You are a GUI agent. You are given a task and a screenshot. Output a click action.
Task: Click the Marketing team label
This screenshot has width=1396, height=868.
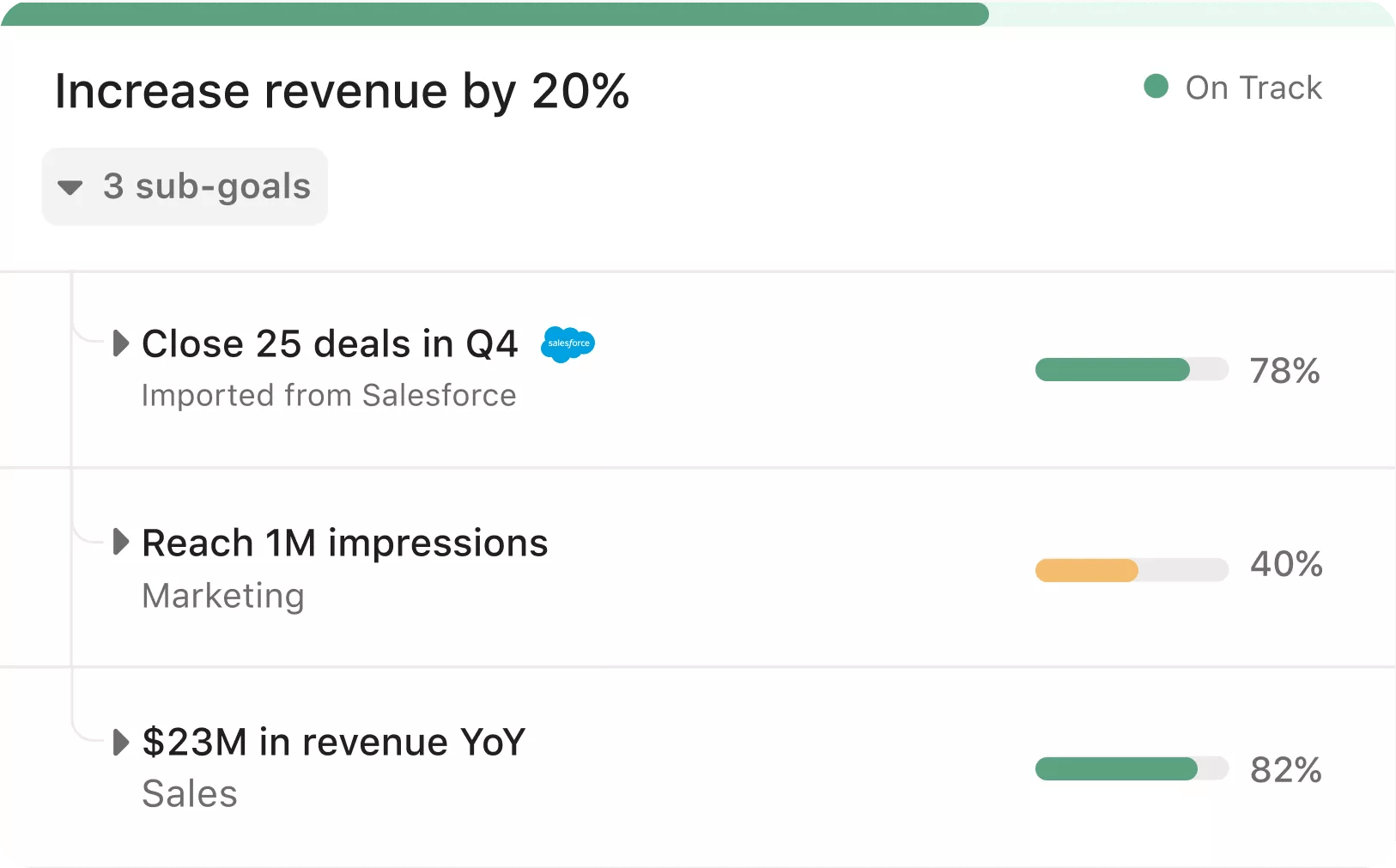pyautogui.click(x=223, y=596)
